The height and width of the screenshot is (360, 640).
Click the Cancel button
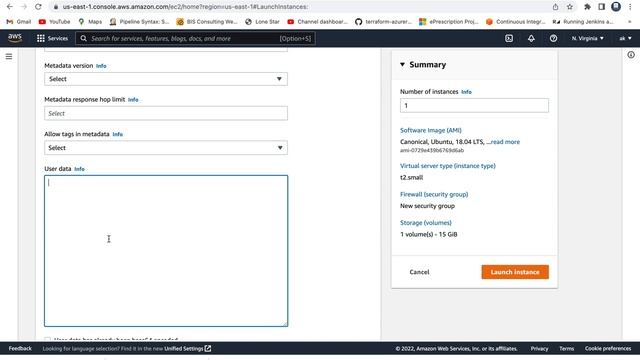pyautogui.click(x=419, y=272)
